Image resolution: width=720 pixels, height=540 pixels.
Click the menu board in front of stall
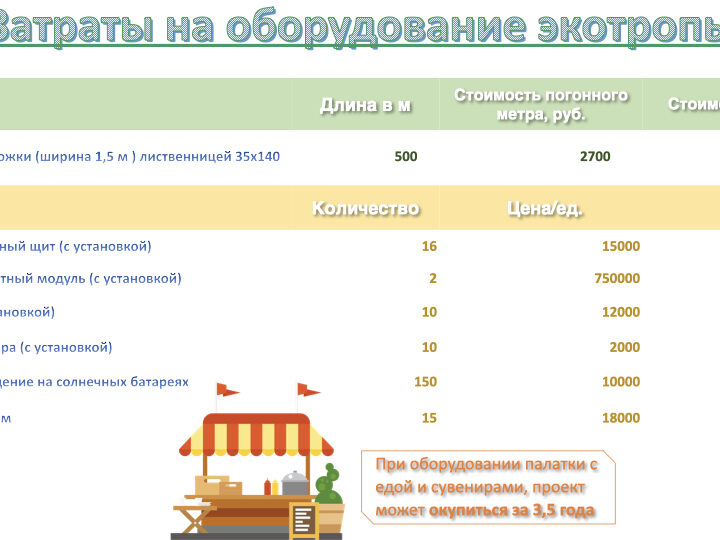pyautogui.click(x=302, y=518)
